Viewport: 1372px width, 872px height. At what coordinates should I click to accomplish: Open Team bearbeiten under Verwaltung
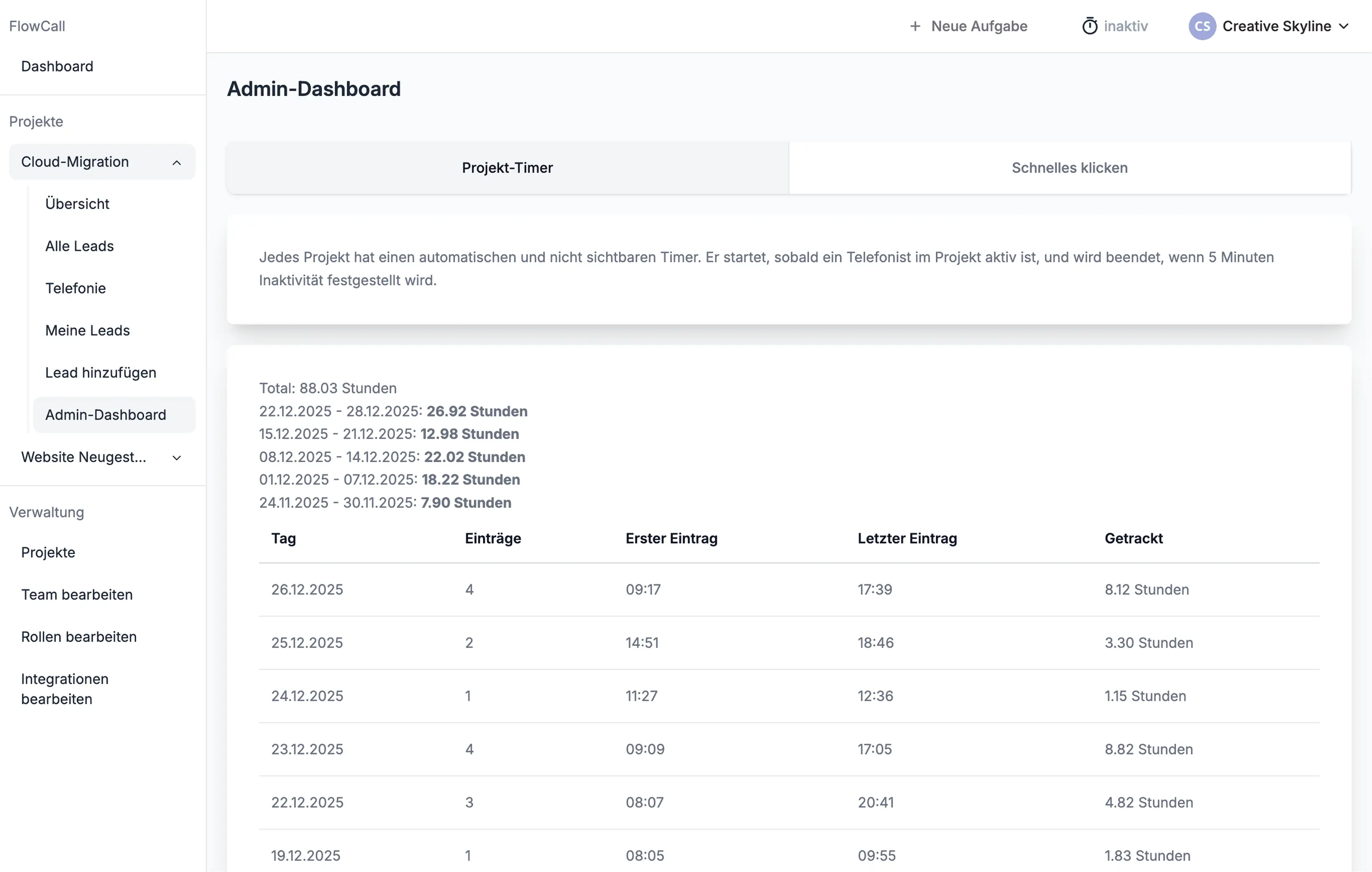click(x=77, y=595)
